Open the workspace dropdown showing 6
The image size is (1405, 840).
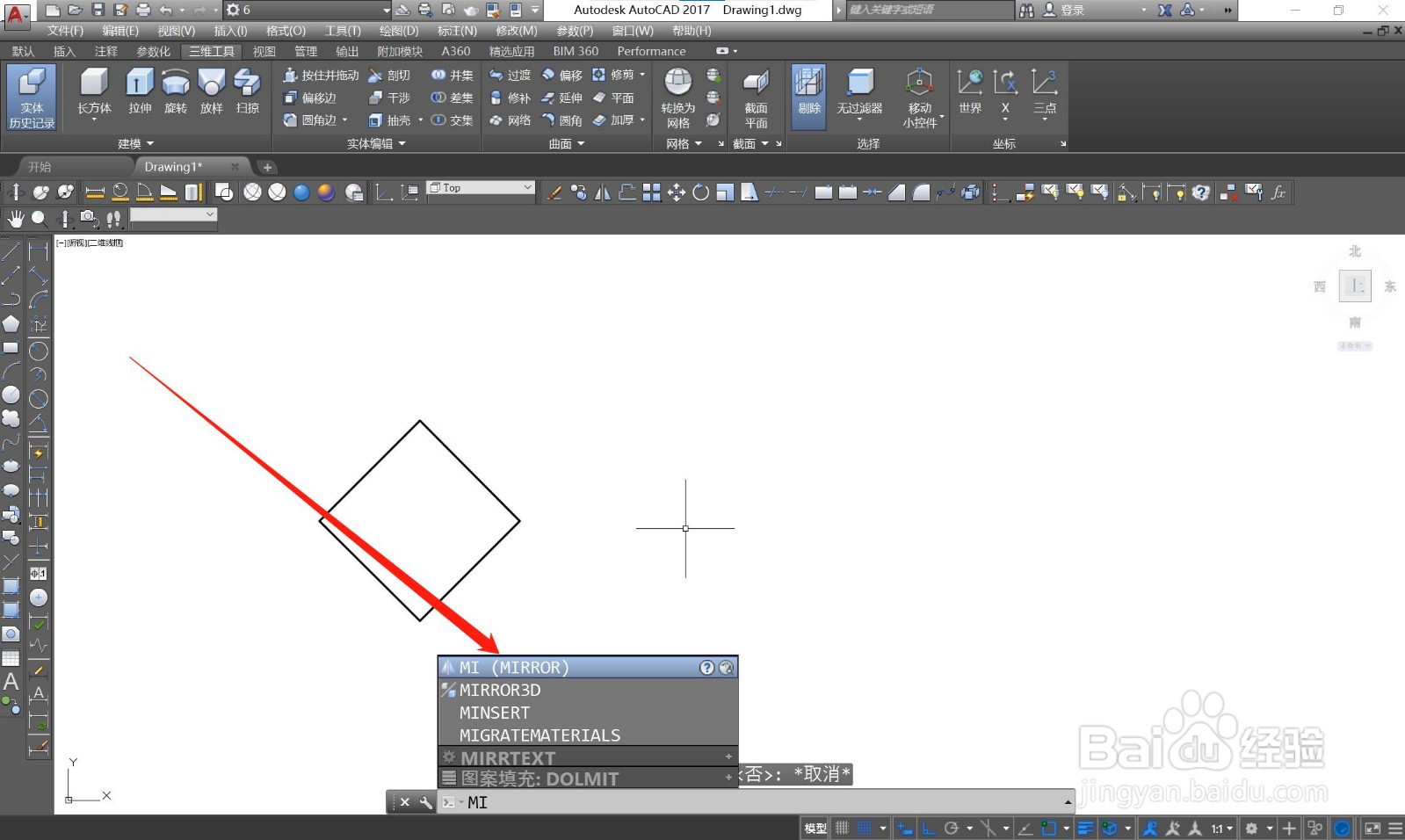click(x=307, y=10)
